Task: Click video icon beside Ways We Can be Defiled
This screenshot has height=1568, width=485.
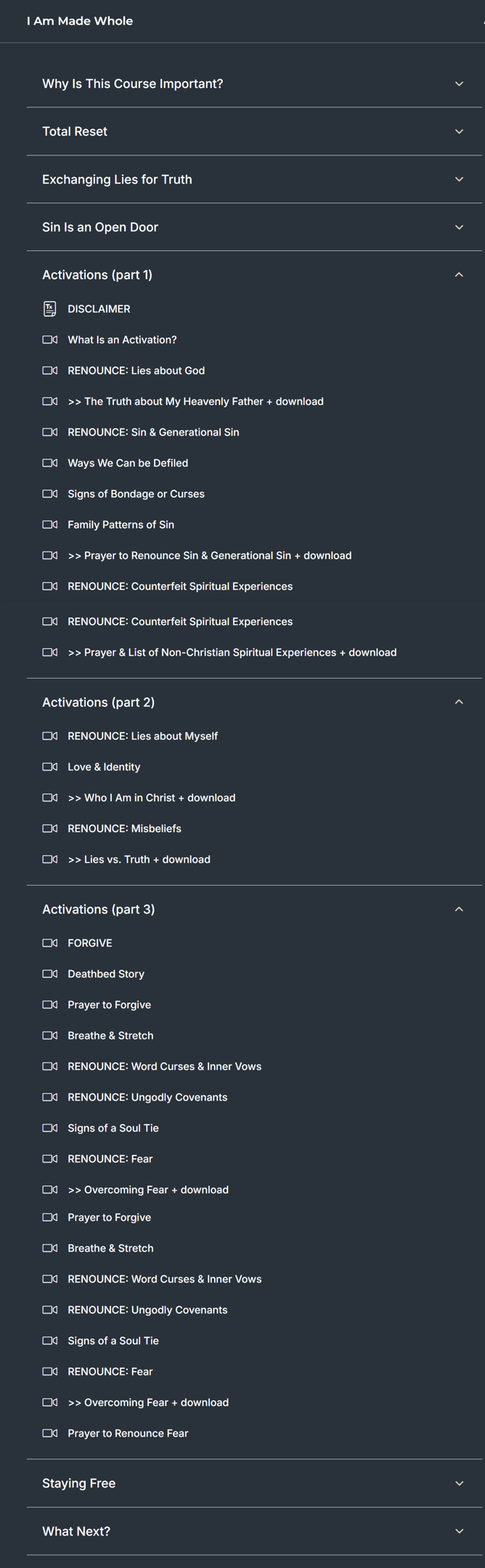Action: point(49,463)
